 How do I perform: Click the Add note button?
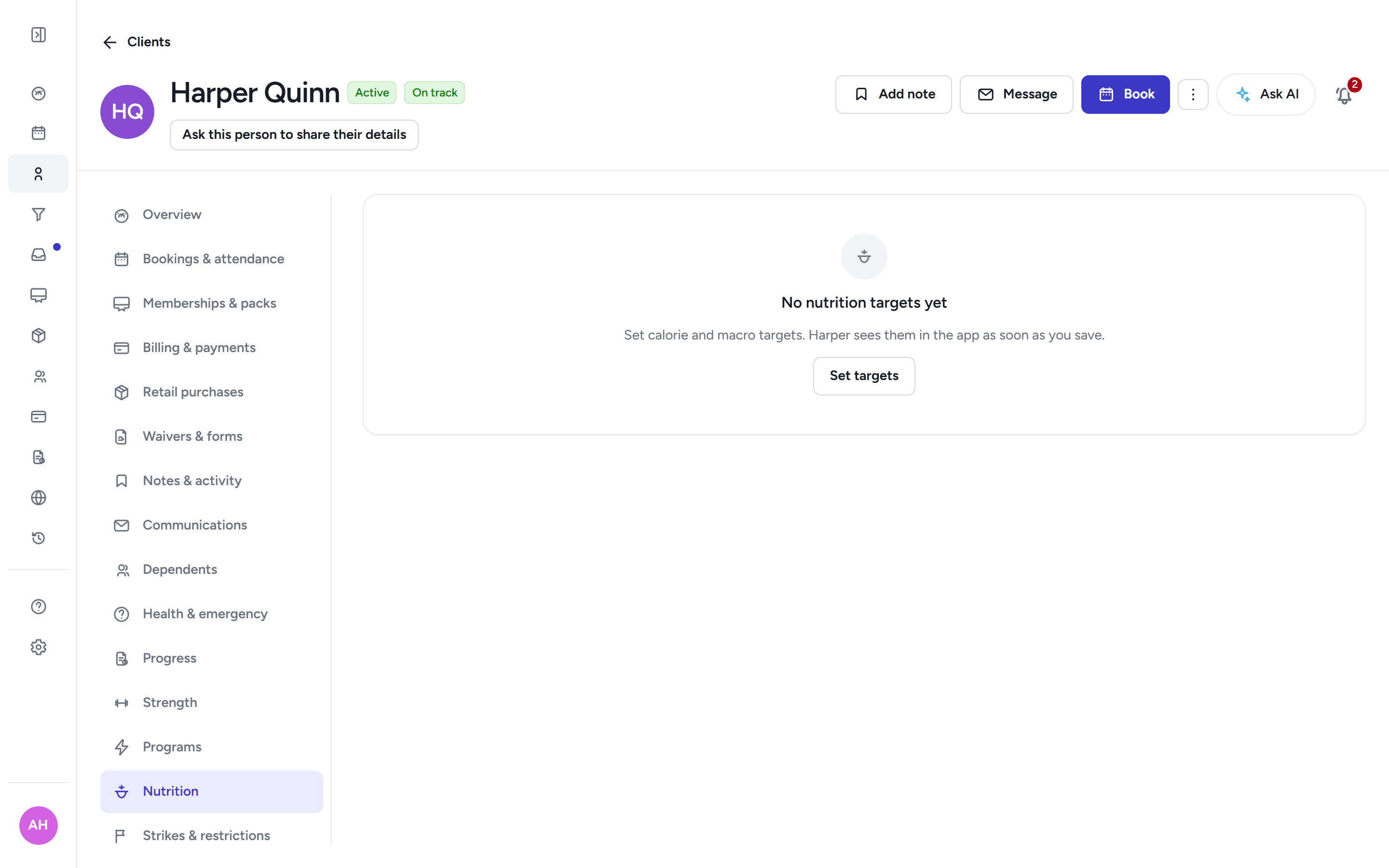coord(893,94)
